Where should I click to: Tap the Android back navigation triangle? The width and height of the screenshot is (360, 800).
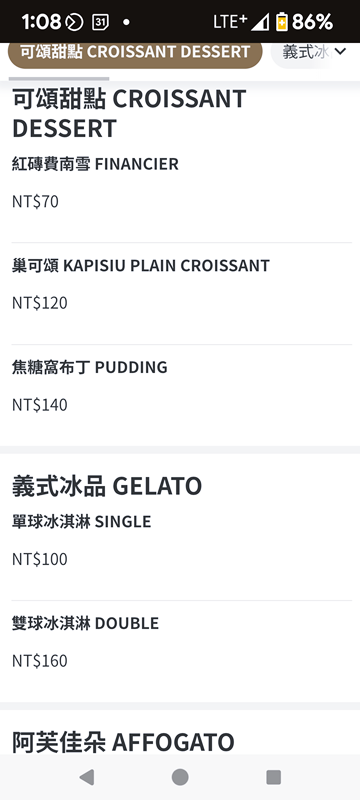(x=87, y=777)
